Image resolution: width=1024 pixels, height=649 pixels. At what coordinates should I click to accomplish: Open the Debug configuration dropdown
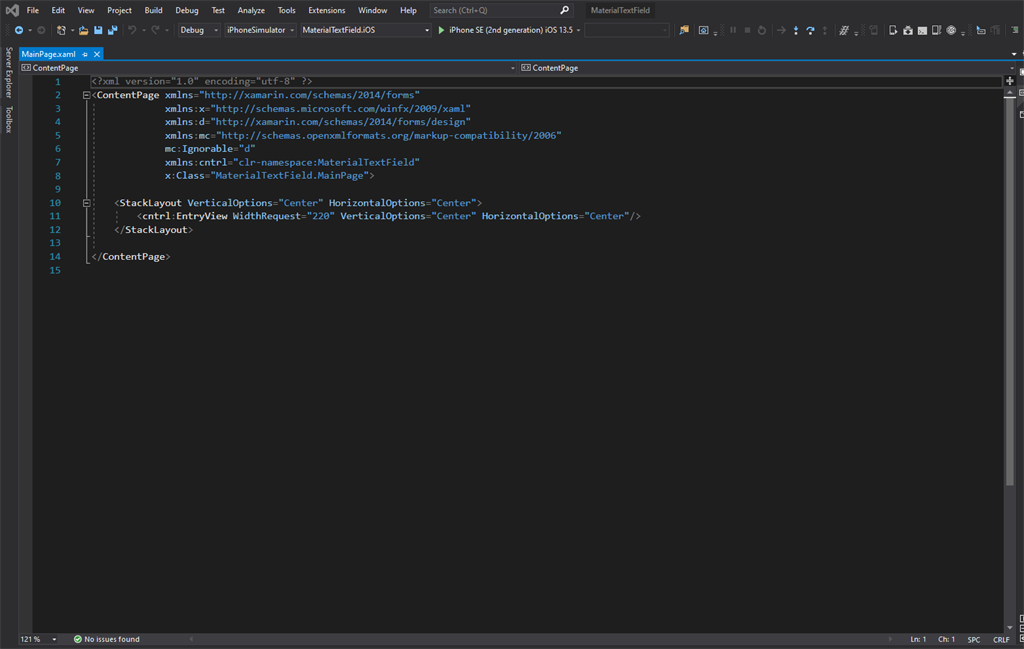tap(199, 30)
